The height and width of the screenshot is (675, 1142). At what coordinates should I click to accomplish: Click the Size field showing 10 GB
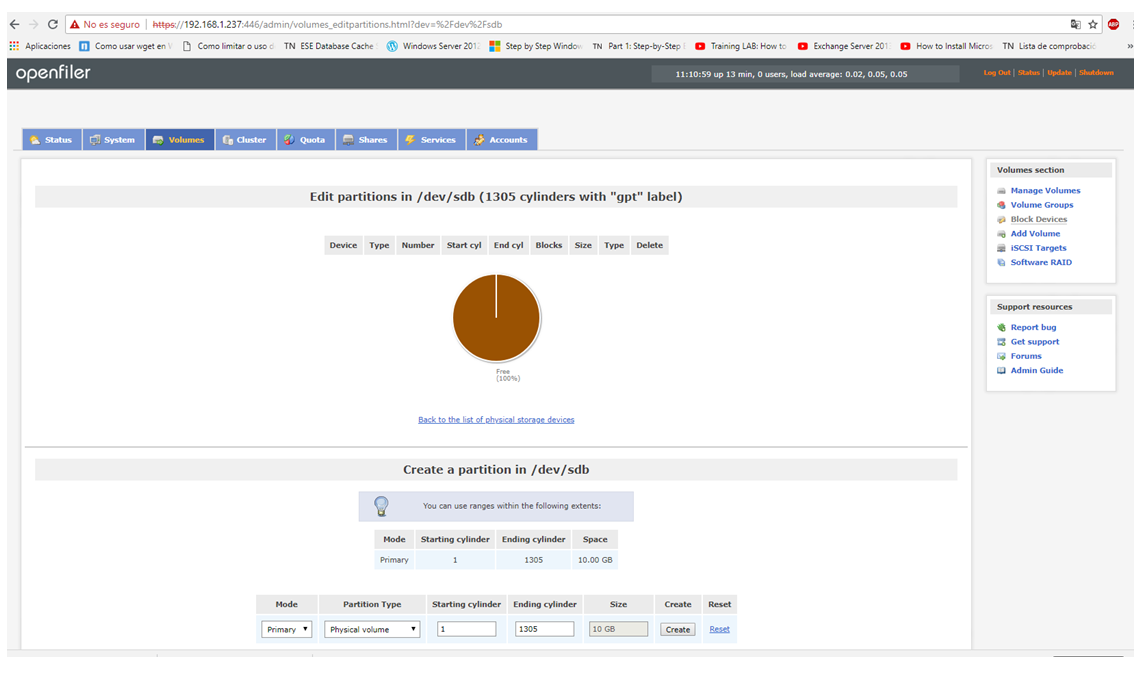tap(618, 628)
